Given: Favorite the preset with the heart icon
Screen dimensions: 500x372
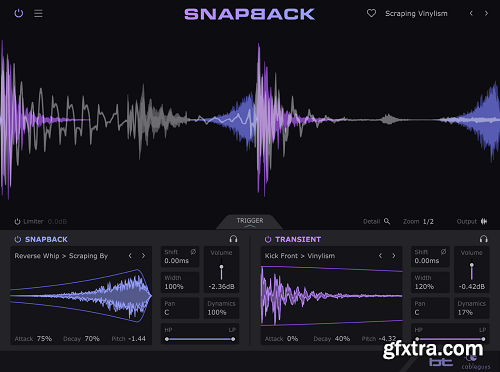Looking at the screenshot, I should (x=371, y=13).
